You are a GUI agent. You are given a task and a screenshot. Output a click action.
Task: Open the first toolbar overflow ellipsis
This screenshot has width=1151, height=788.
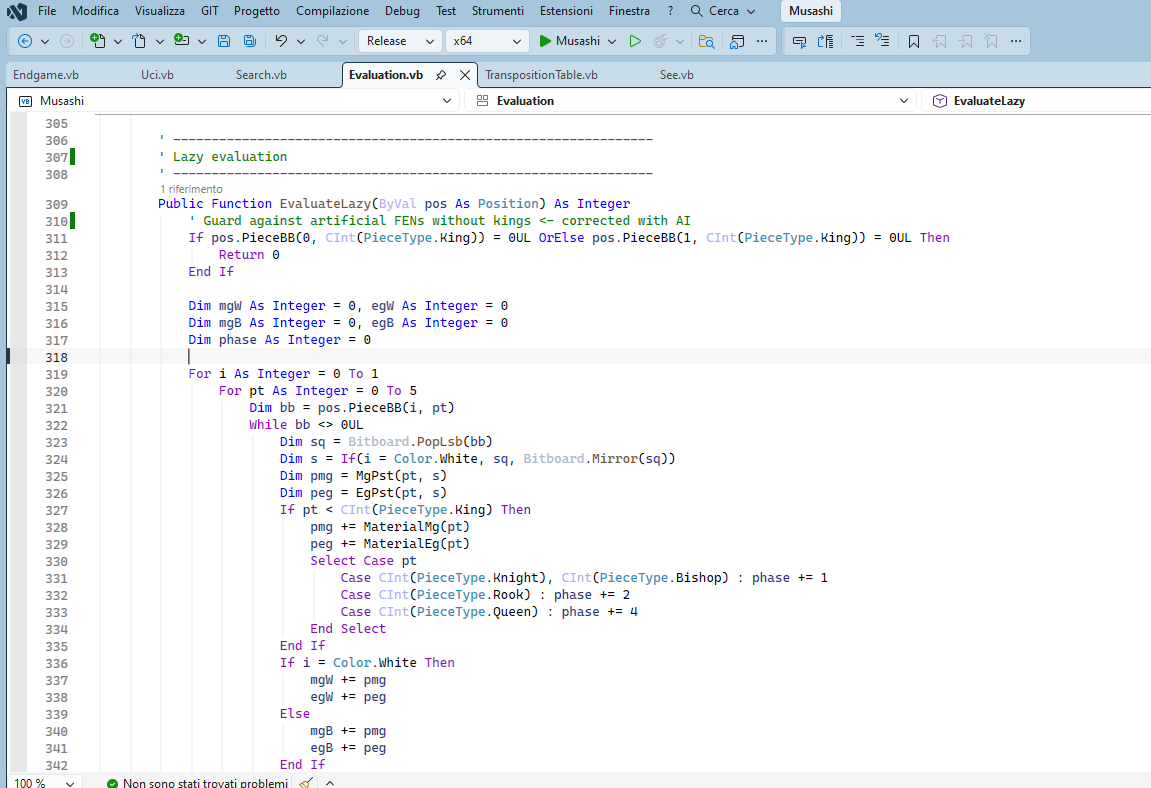coord(762,41)
